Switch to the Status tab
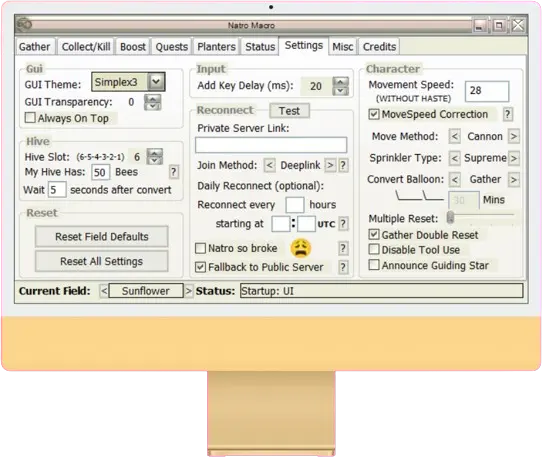The width and height of the screenshot is (543, 459). click(260, 47)
